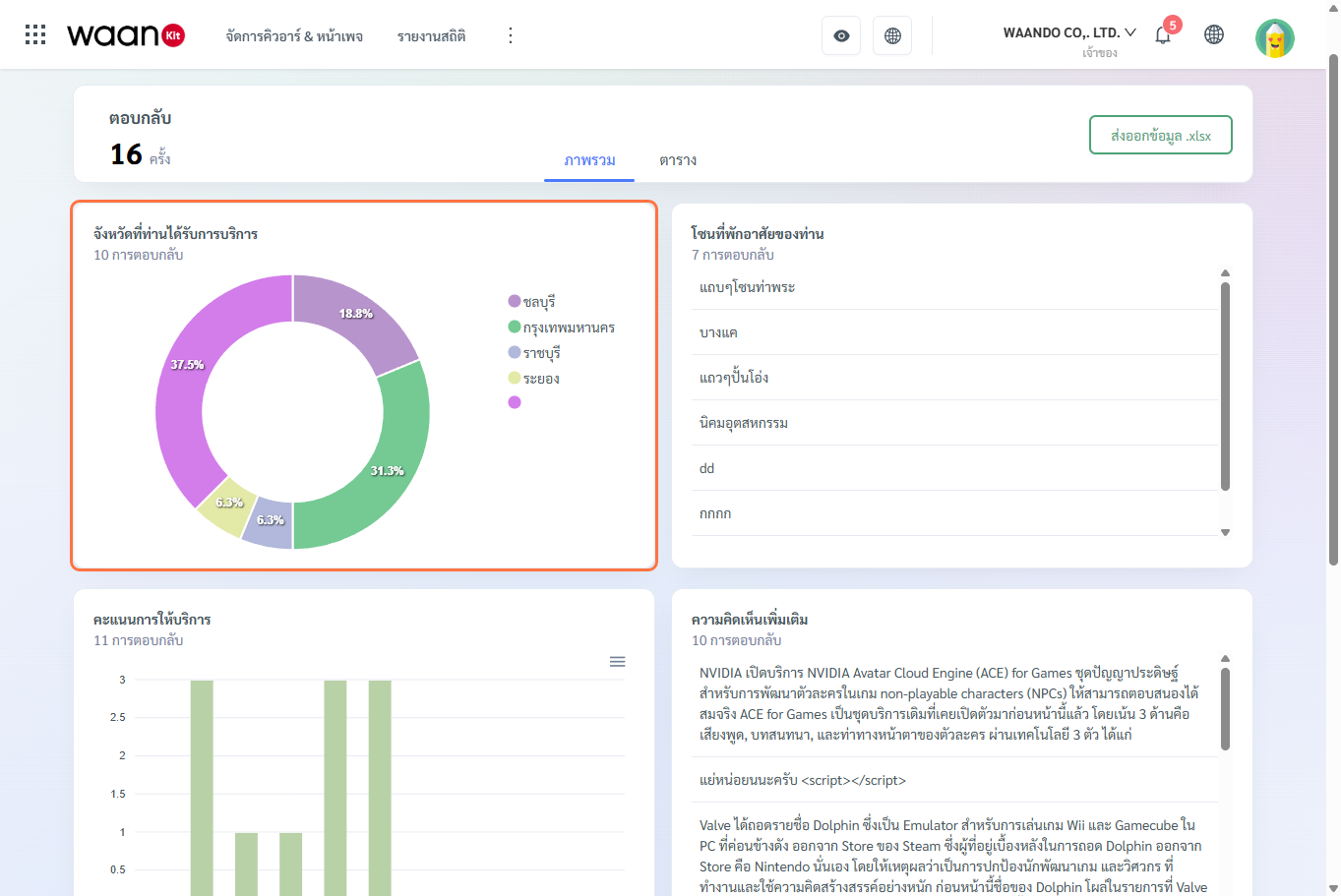Go to รายงานสถิติ menu
This screenshot has height=896, width=1341.
click(432, 36)
